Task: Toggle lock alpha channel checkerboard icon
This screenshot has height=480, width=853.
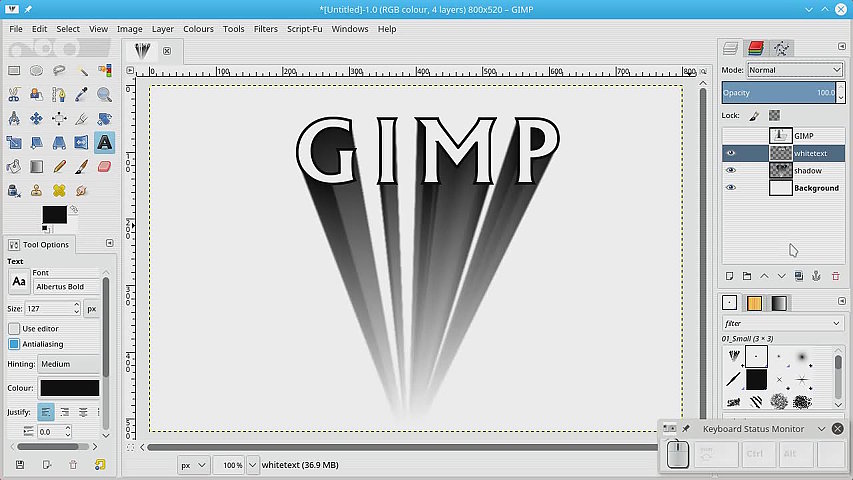Action: pyautogui.click(x=774, y=115)
